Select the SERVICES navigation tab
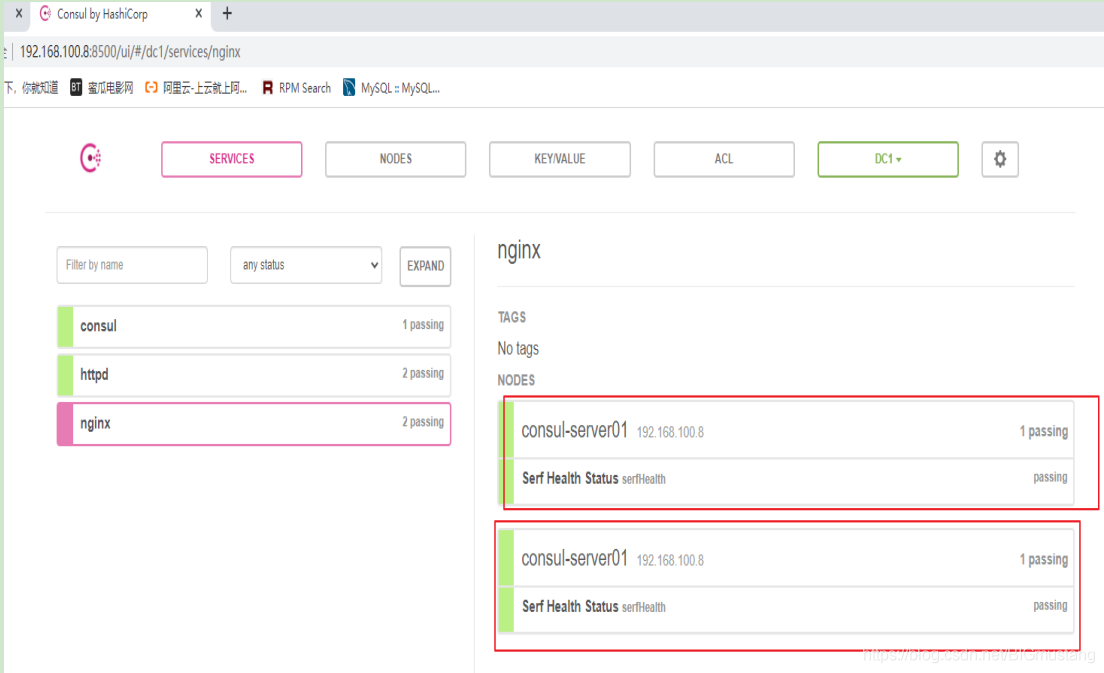The width and height of the screenshot is (1104, 673). pos(232,159)
